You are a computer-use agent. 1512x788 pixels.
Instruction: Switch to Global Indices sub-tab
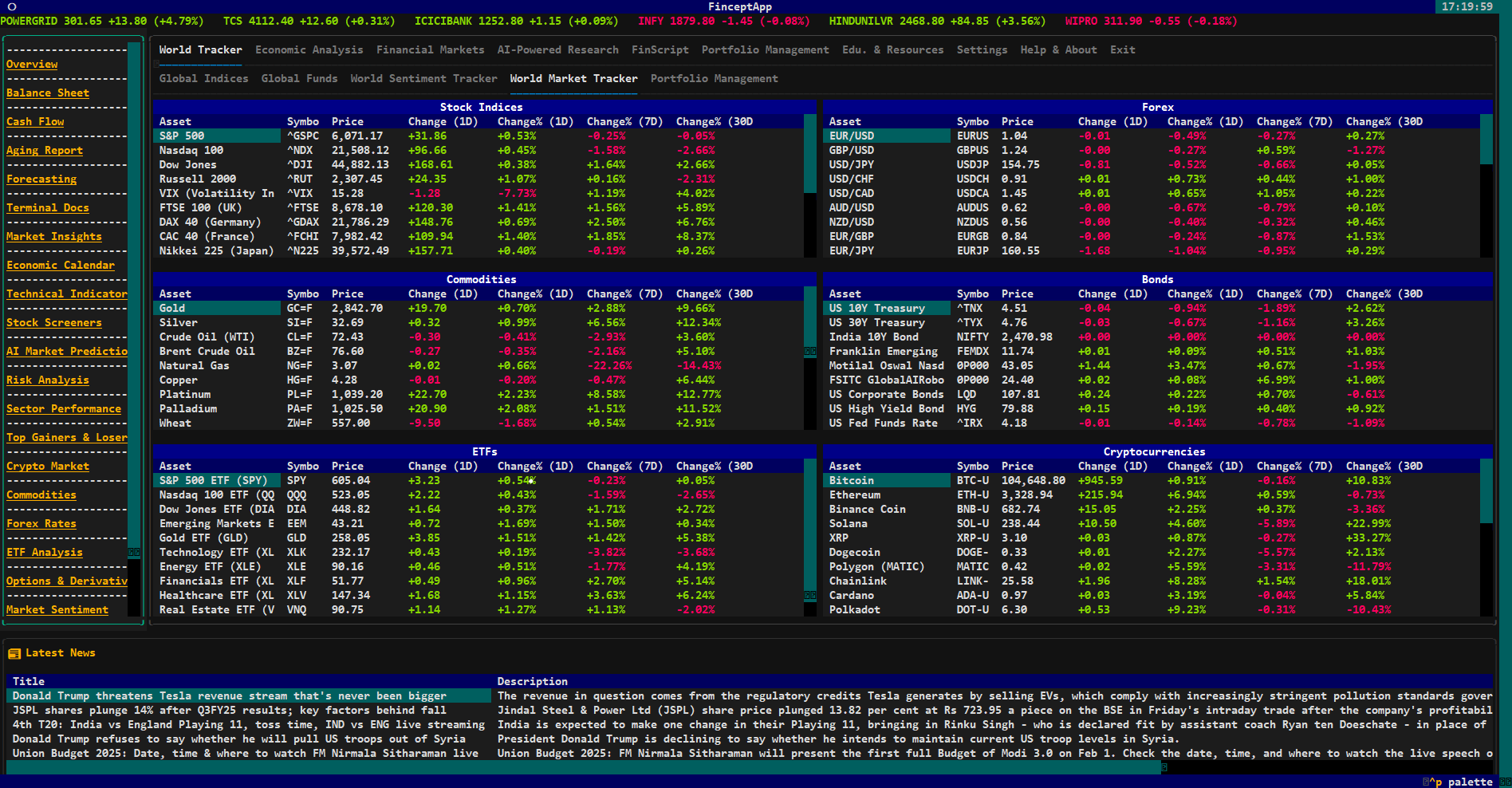(x=204, y=78)
